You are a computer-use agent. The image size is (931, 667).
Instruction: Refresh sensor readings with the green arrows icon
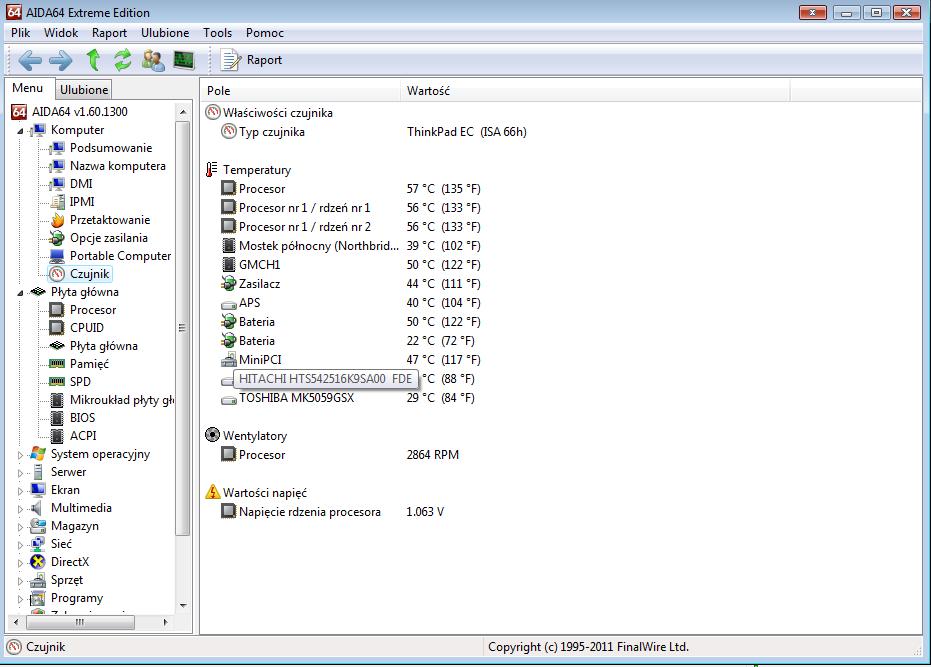click(x=123, y=60)
